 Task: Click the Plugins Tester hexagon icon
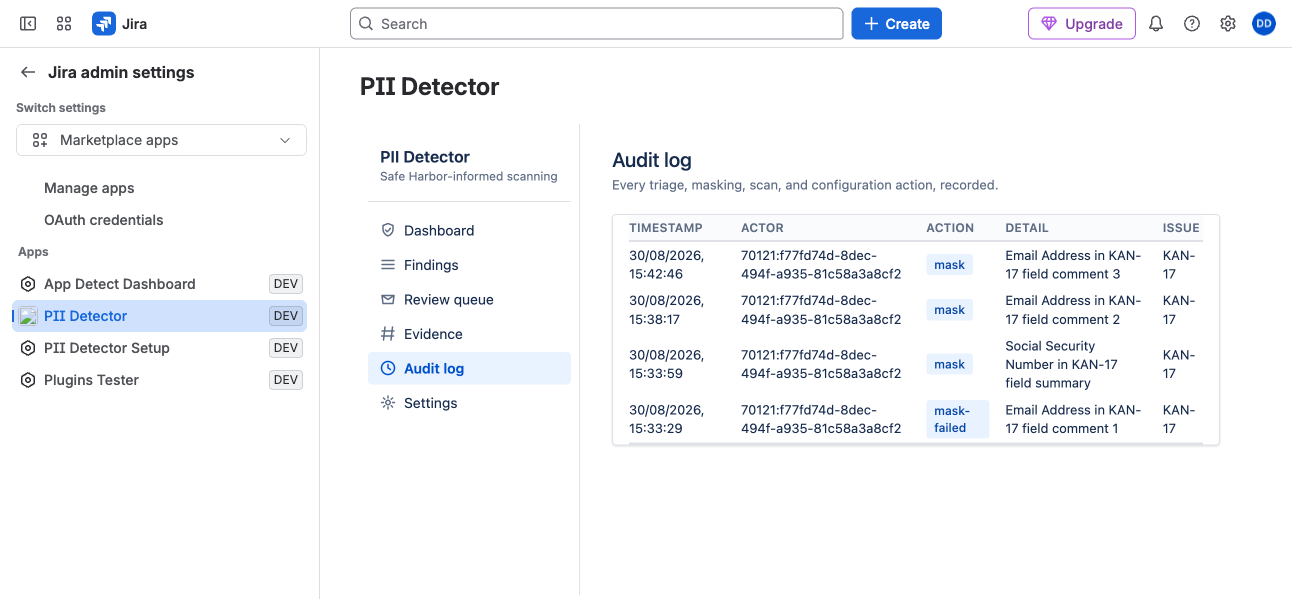coord(28,380)
